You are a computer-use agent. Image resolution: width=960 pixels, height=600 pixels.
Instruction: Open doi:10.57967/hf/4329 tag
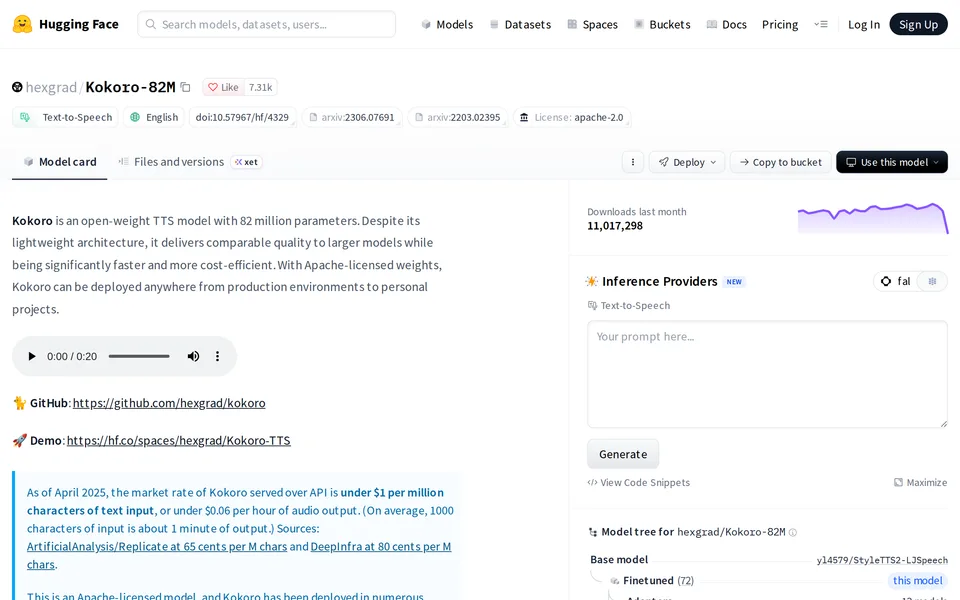pos(242,117)
